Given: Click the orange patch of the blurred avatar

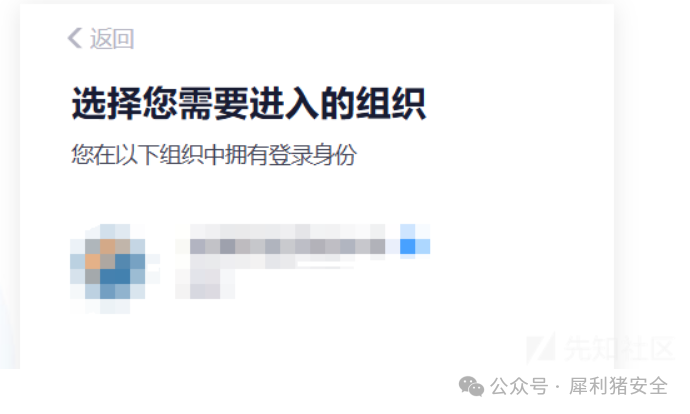Looking at the screenshot, I should click(92, 261).
